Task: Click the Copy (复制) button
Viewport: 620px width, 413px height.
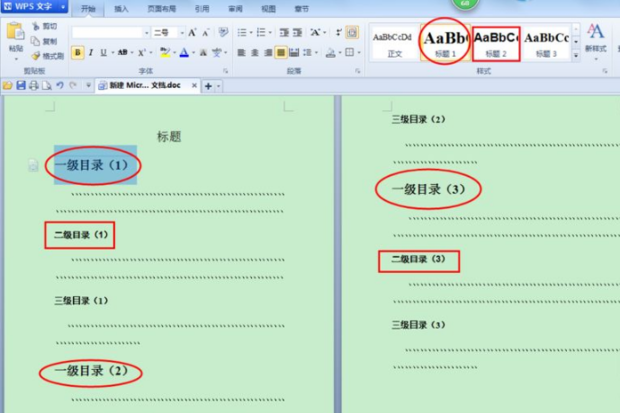Action: click(x=44, y=41)
